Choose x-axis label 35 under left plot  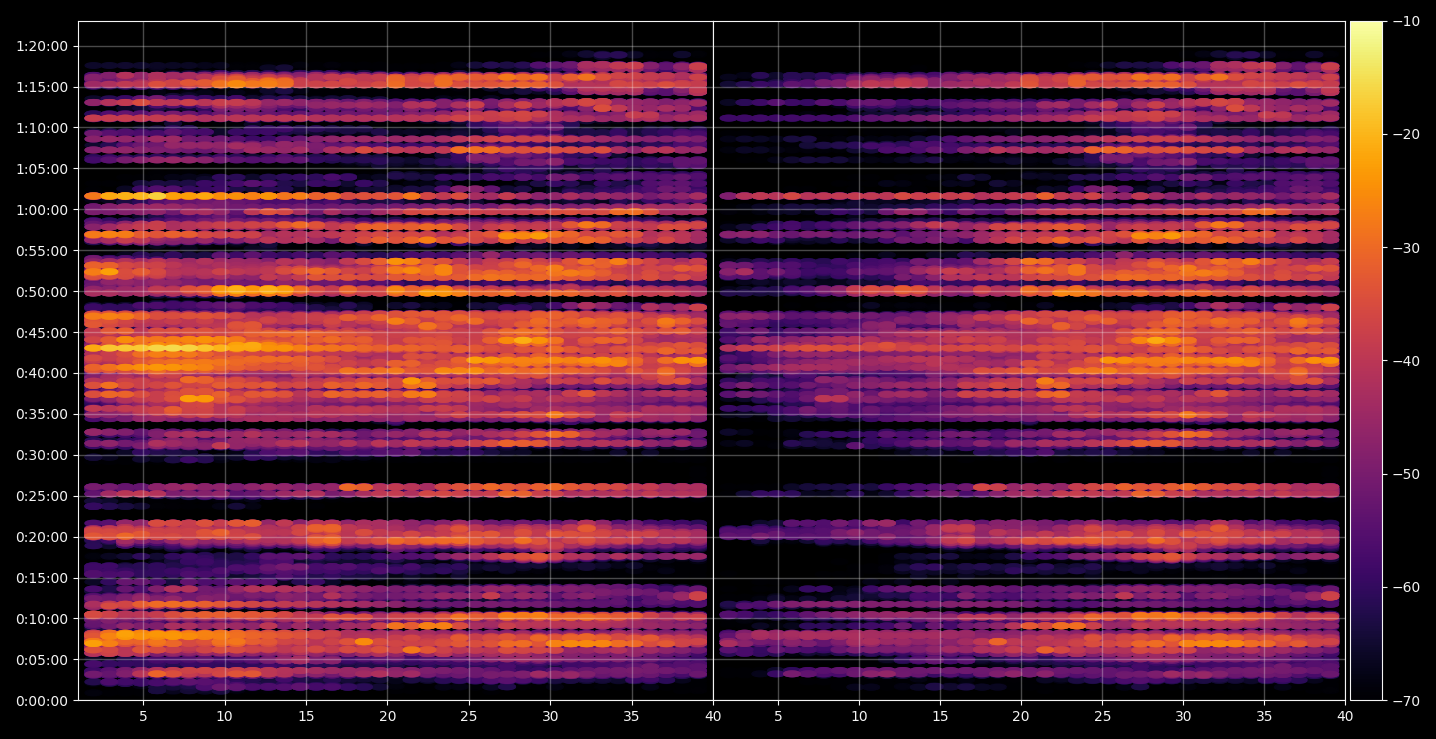(631, 716)
